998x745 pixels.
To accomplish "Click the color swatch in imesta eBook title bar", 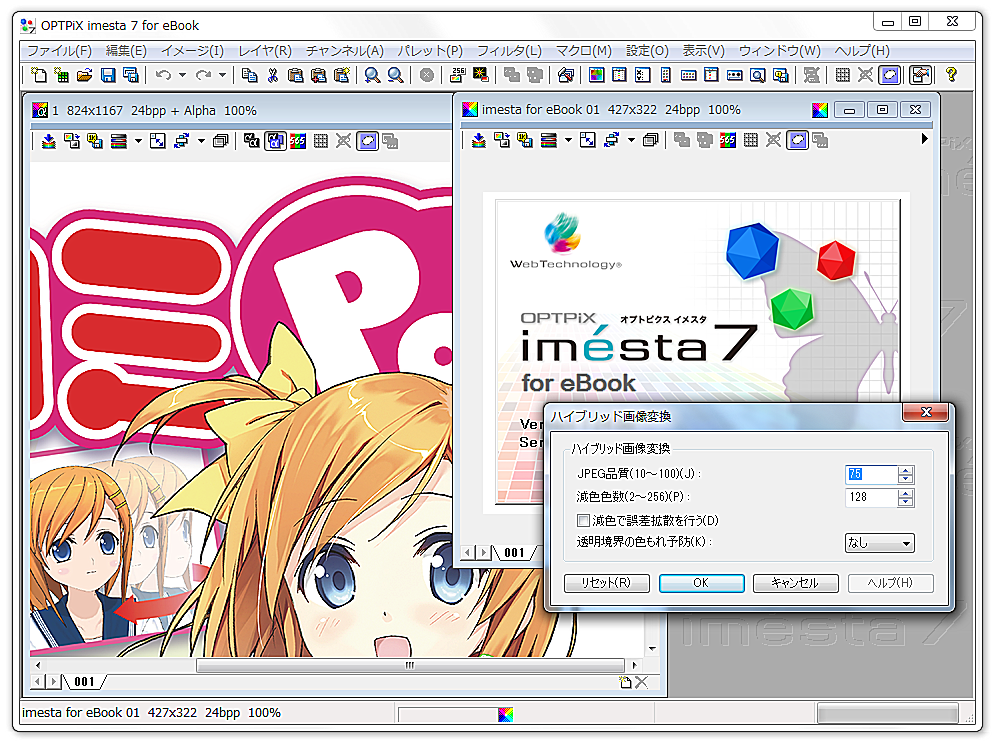I will click(x=820, y=110).
